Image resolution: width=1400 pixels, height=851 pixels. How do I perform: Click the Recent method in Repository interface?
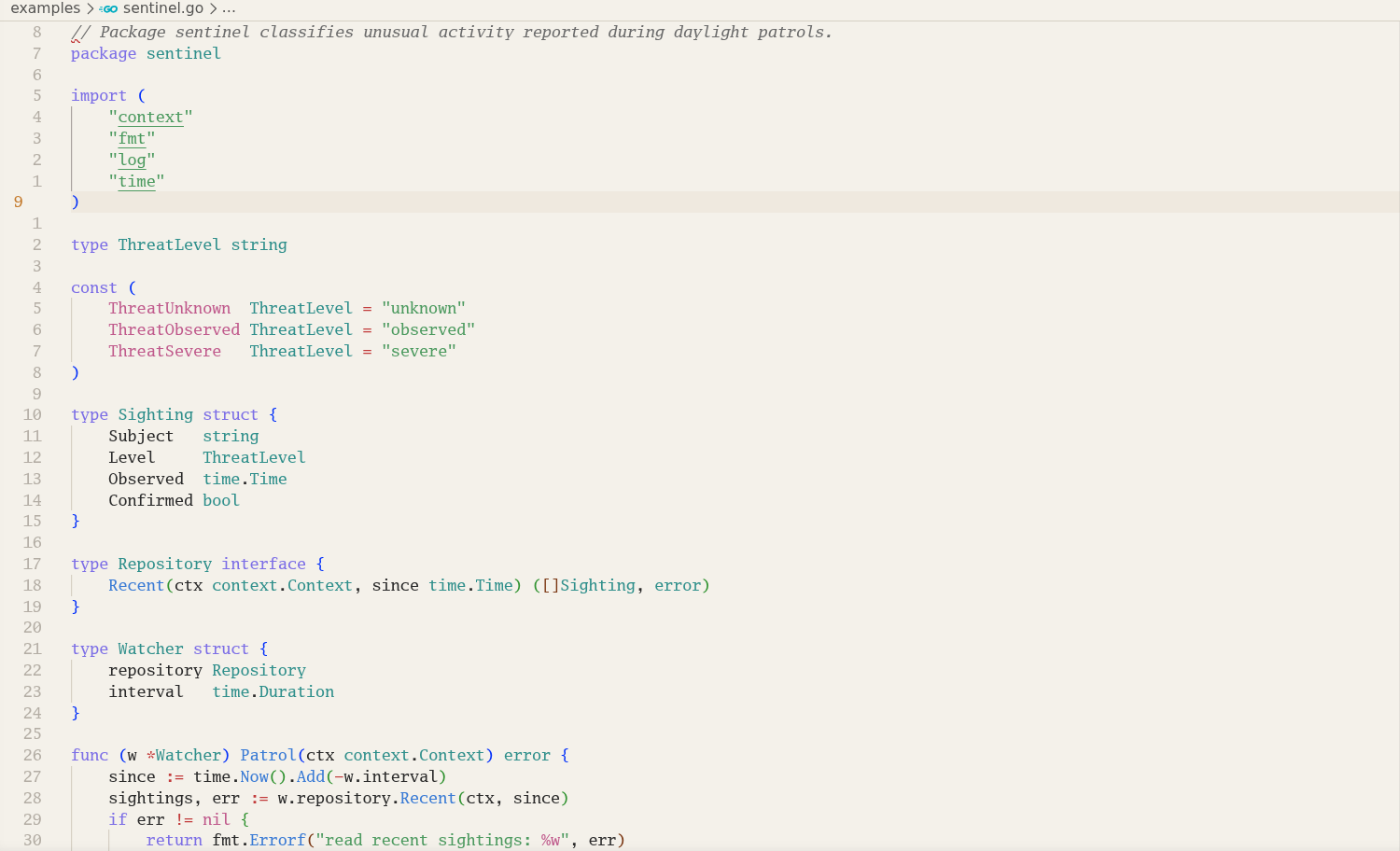136,585
